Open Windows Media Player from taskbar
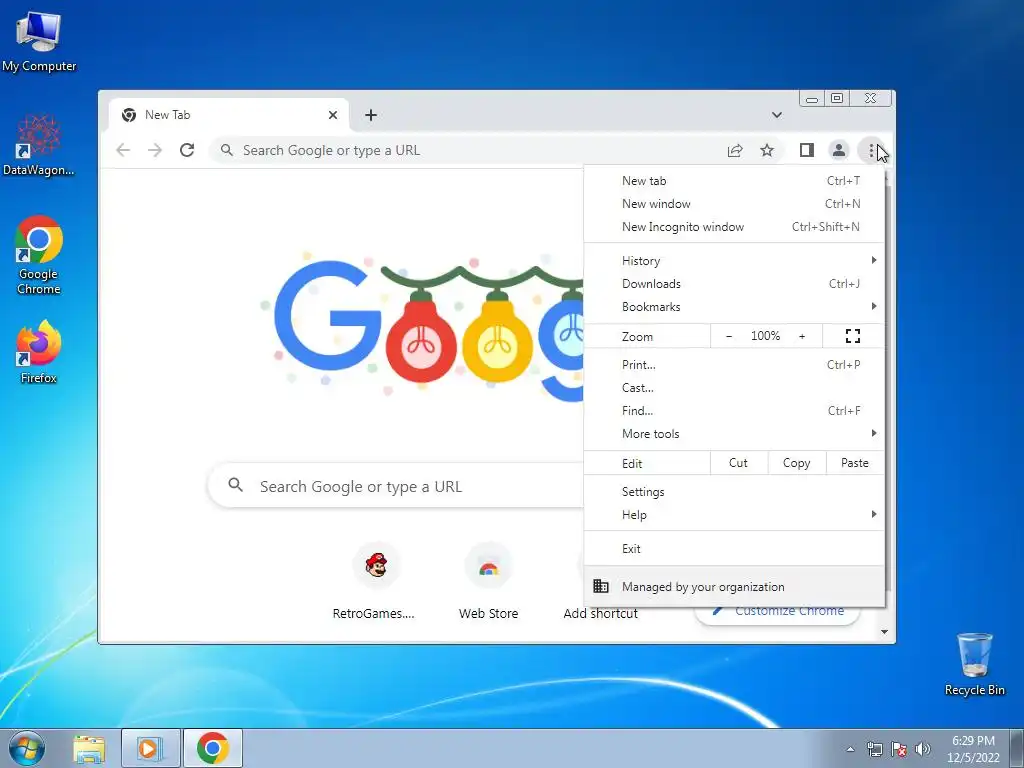Image resolution: width=1024 pixels, height=768 pixels. click(x=150, y=749)
